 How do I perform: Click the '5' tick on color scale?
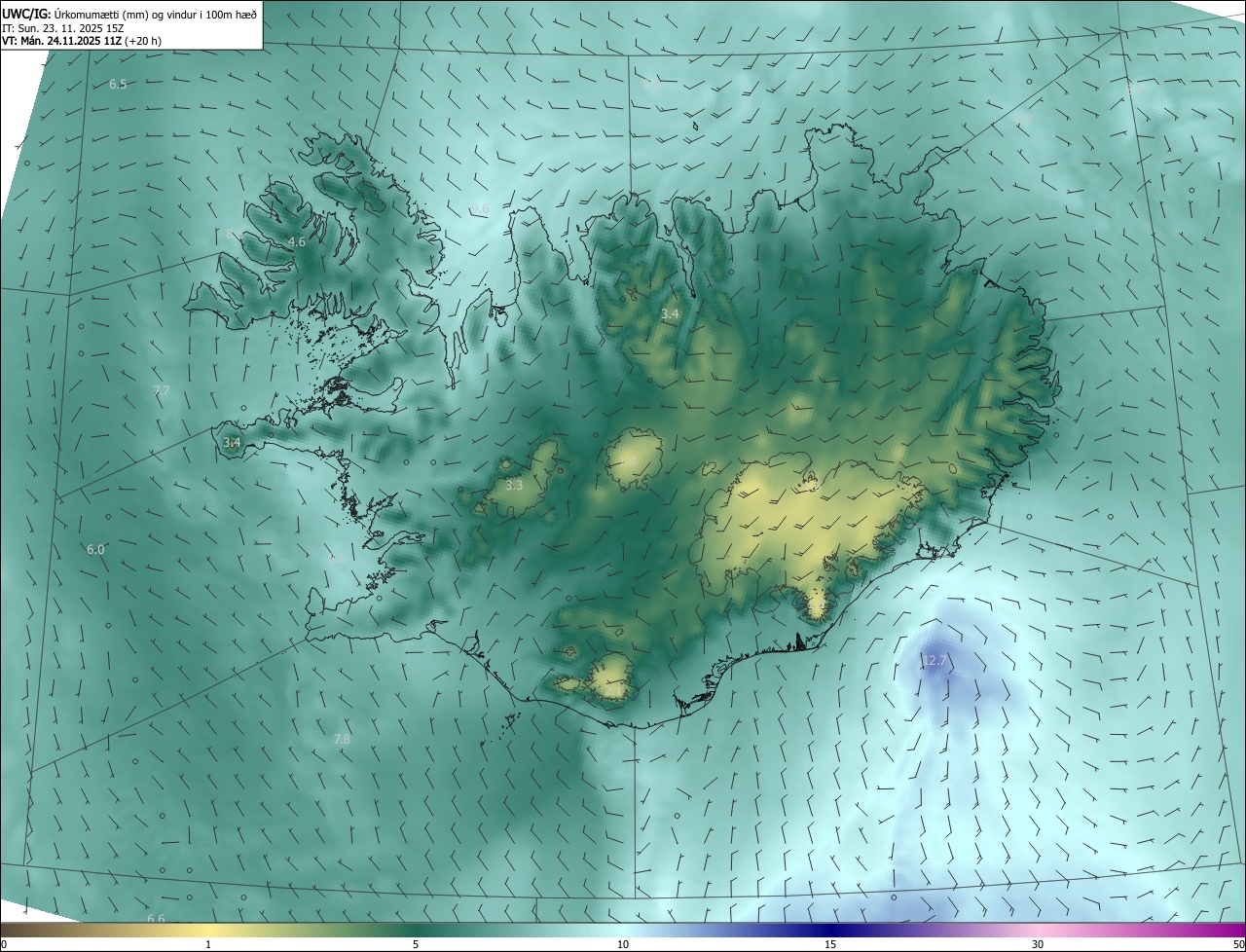coord(416,944)
